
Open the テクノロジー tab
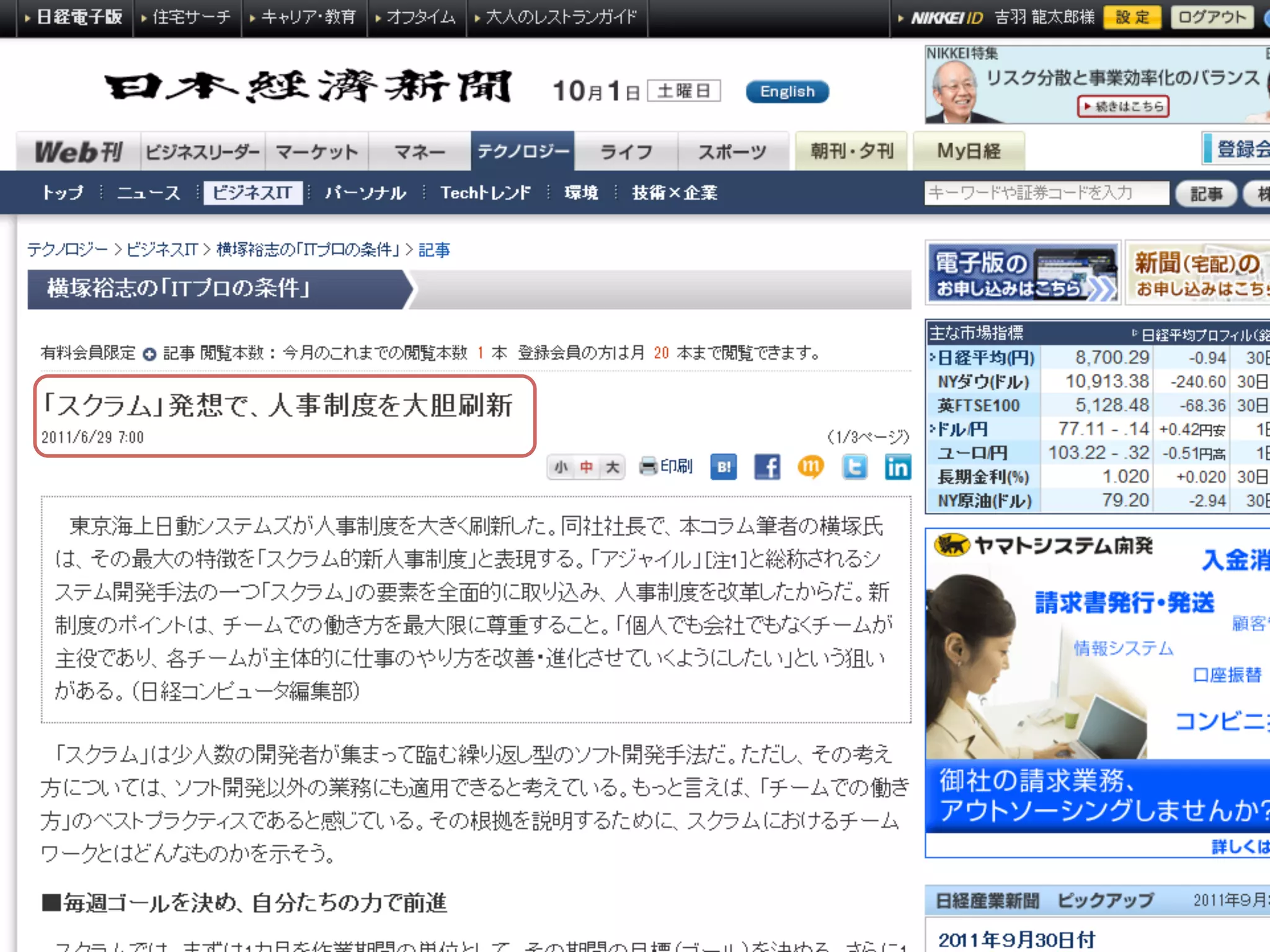point(523,151)
